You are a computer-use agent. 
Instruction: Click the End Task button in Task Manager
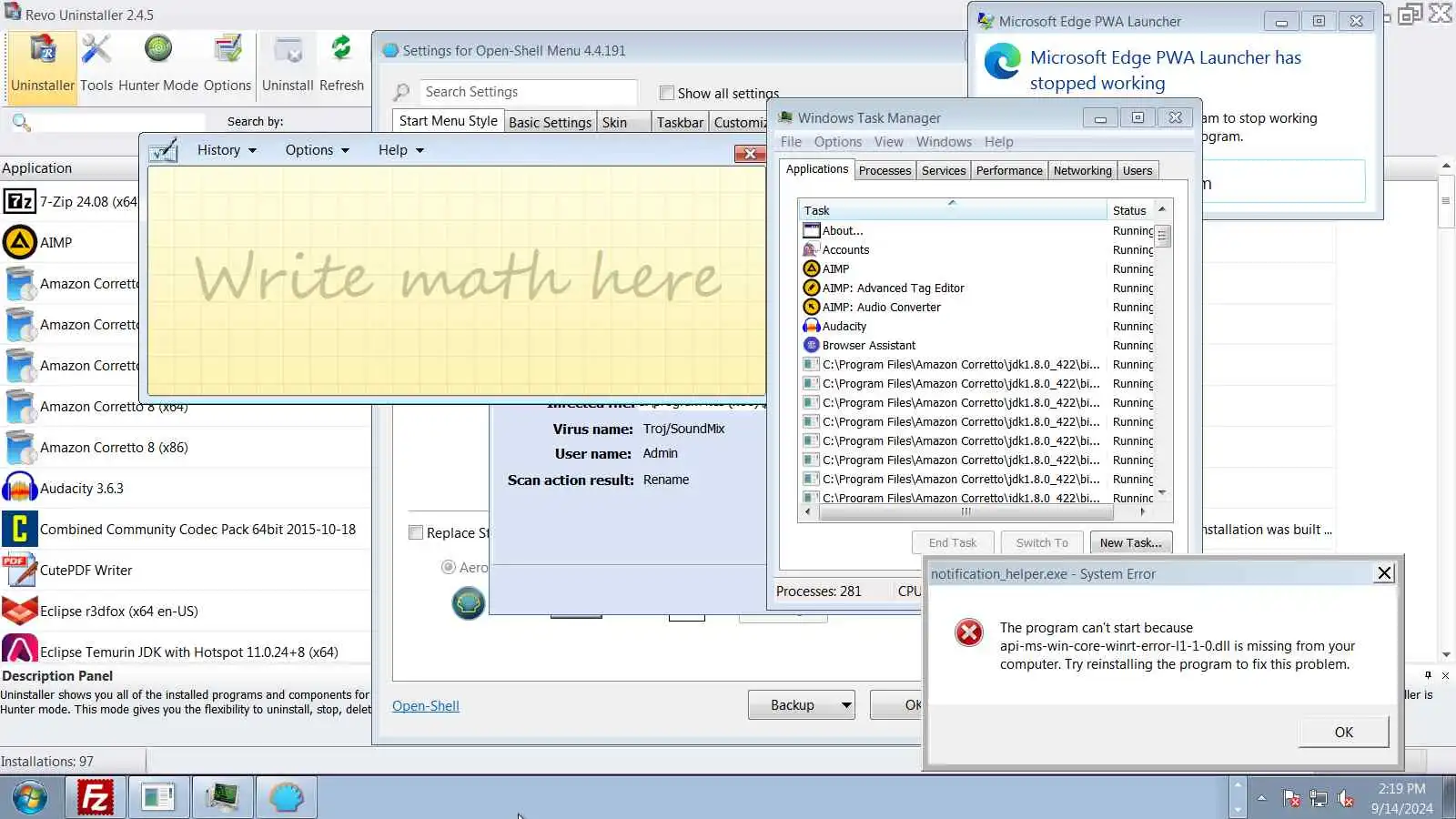953,543
